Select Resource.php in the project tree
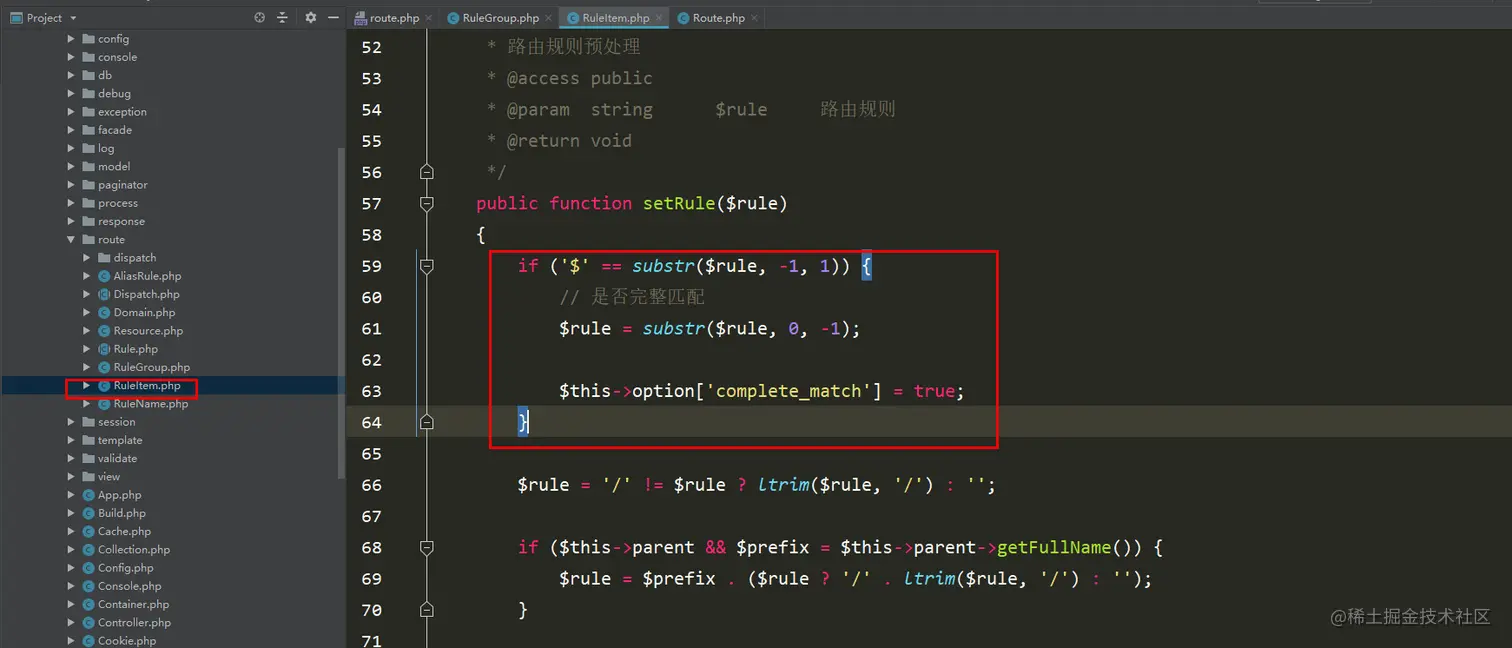This screenshot has width=1512, height=648. point(148,331)
